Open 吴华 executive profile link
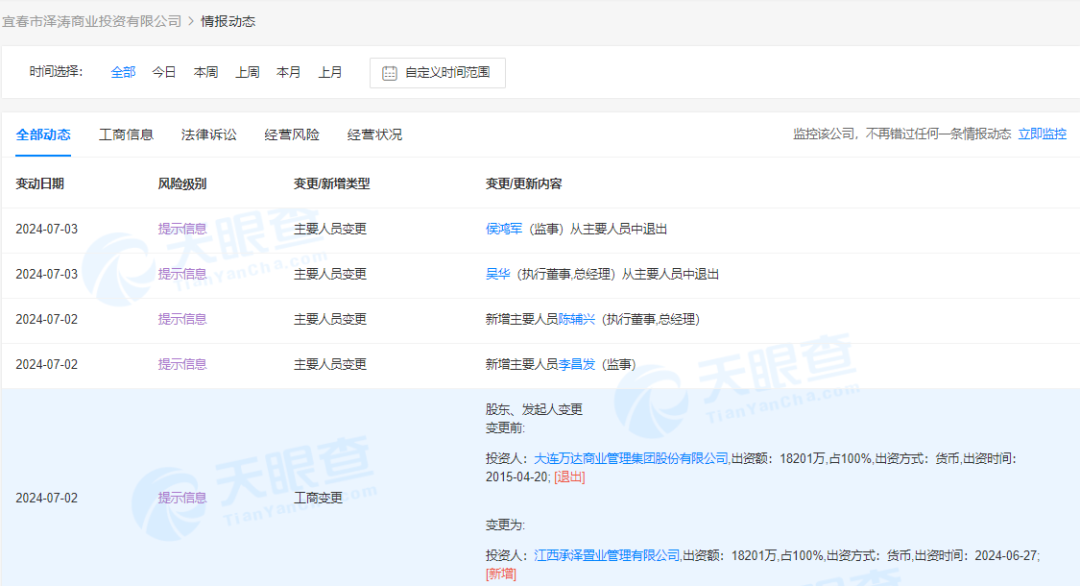 point(497,274)
